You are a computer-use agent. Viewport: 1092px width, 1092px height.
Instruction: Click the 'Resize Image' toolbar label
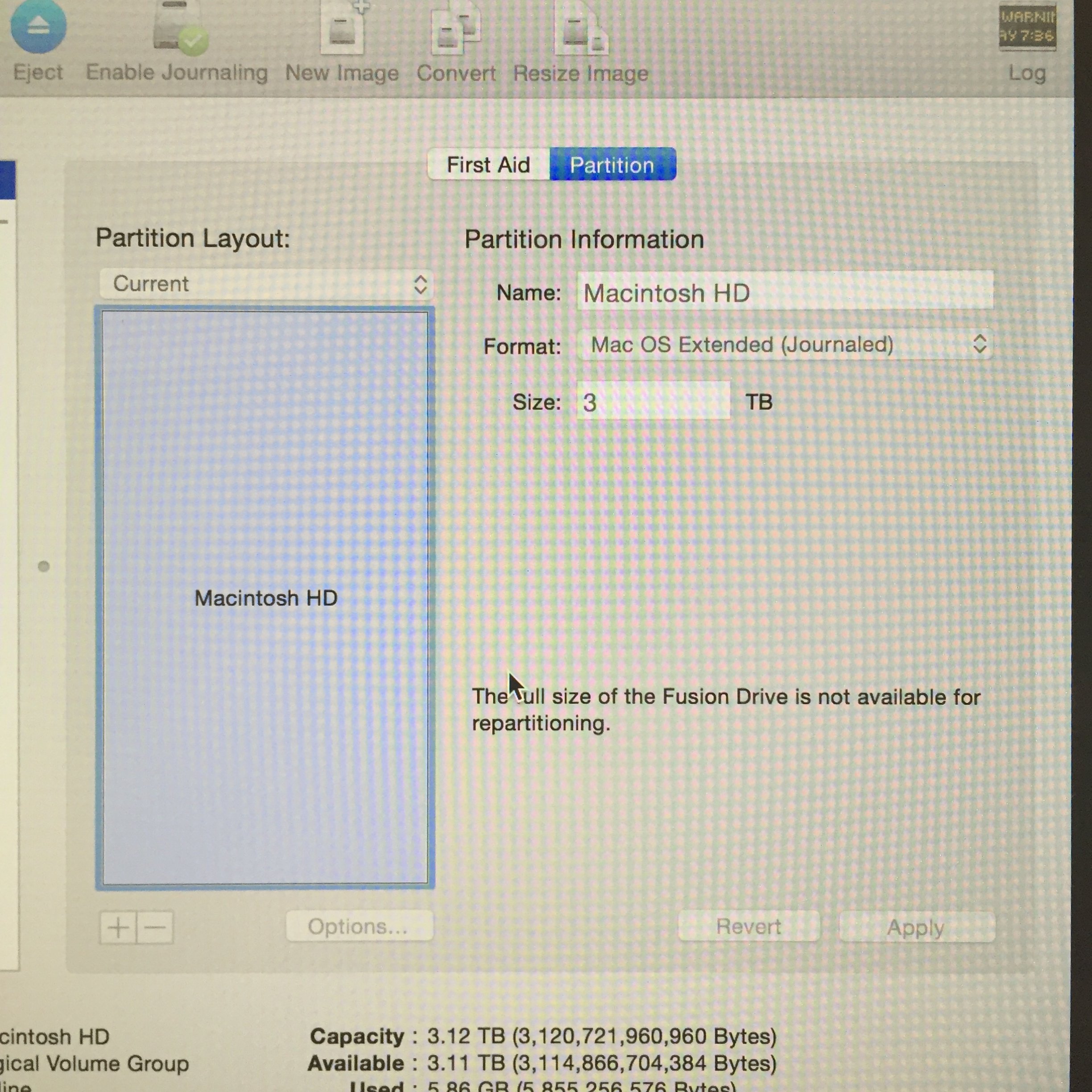pos(580,74)
